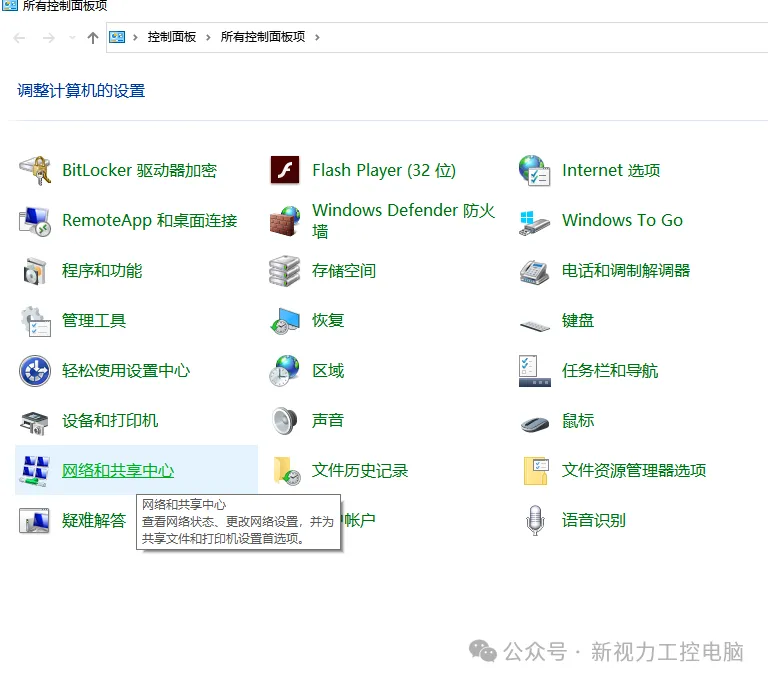768x682 pixels.
Task: Open the Flash Player red icon
Action: [285, 170]
